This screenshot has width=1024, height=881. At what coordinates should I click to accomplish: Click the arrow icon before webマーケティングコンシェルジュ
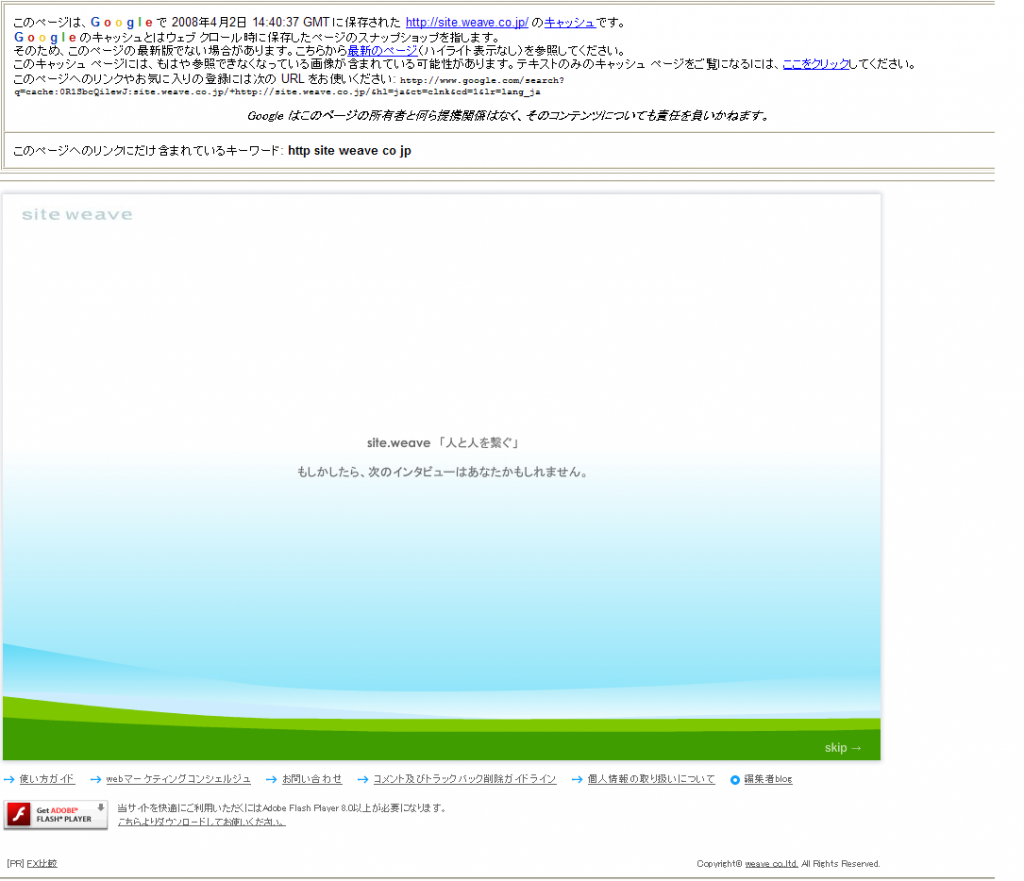(x=96, y=779)
